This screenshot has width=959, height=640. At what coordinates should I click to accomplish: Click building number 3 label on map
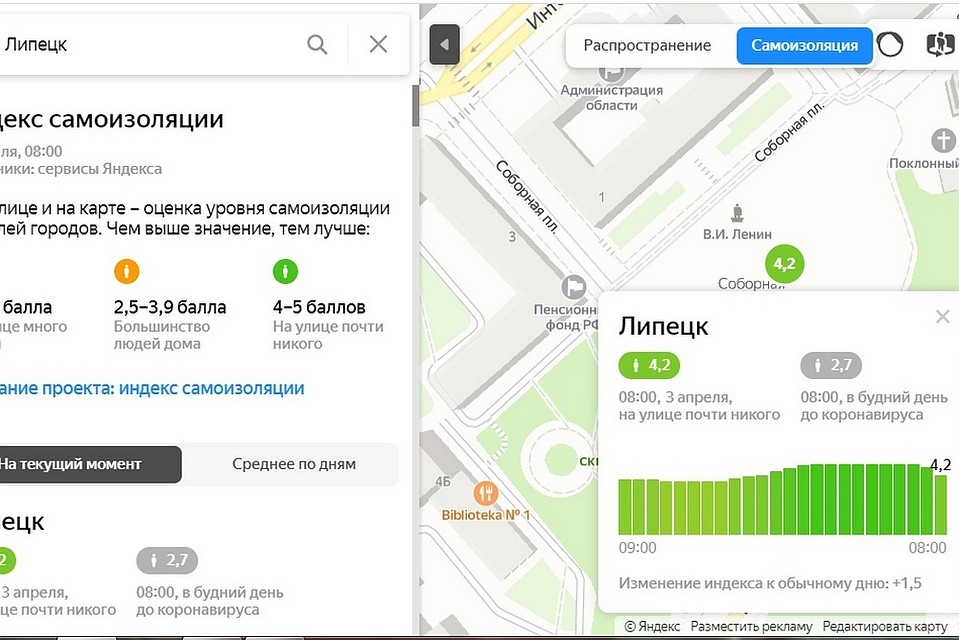(x=512, y=236)
